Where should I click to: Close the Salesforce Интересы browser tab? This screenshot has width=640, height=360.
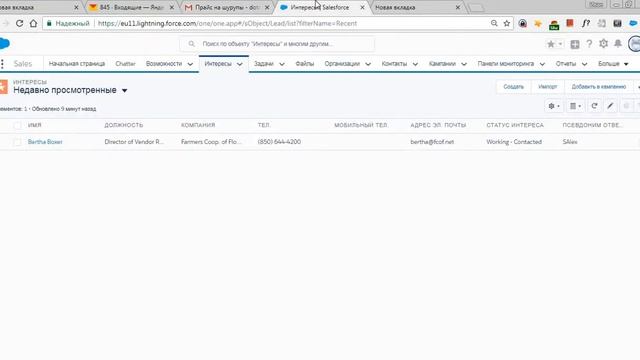pos(362,8)
